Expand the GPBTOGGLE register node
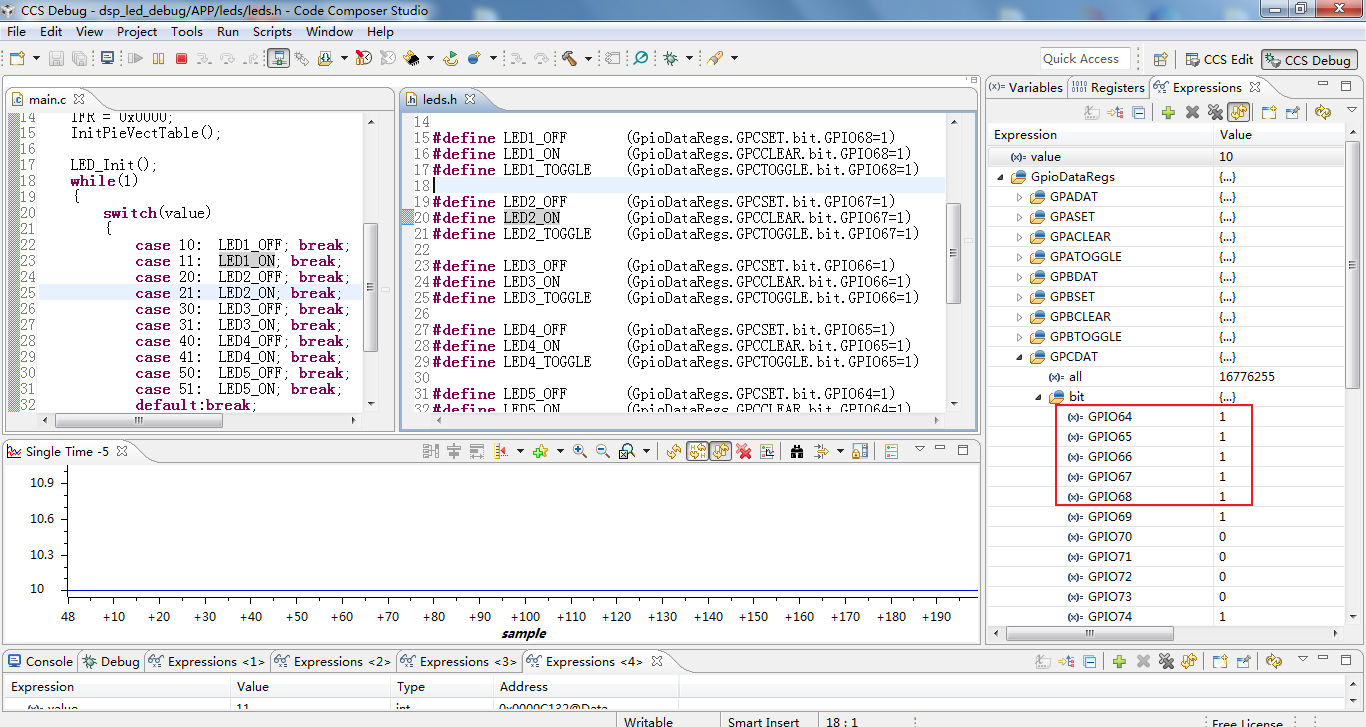This screenshot has height=727, width=1366. (x=1020, y=337)
